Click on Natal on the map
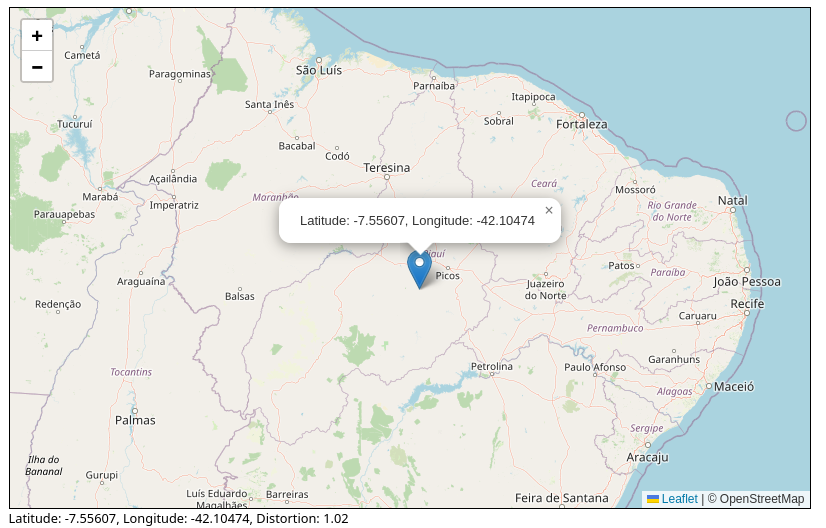 [733, 201]
